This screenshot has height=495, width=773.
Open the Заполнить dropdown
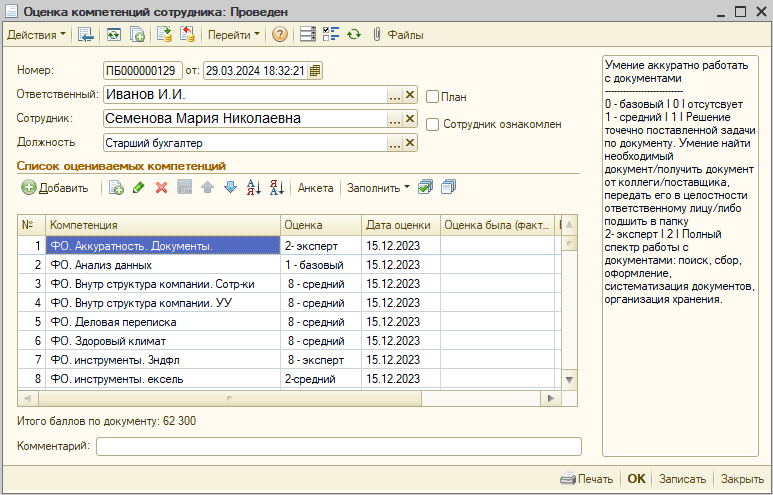coord(378,188)
